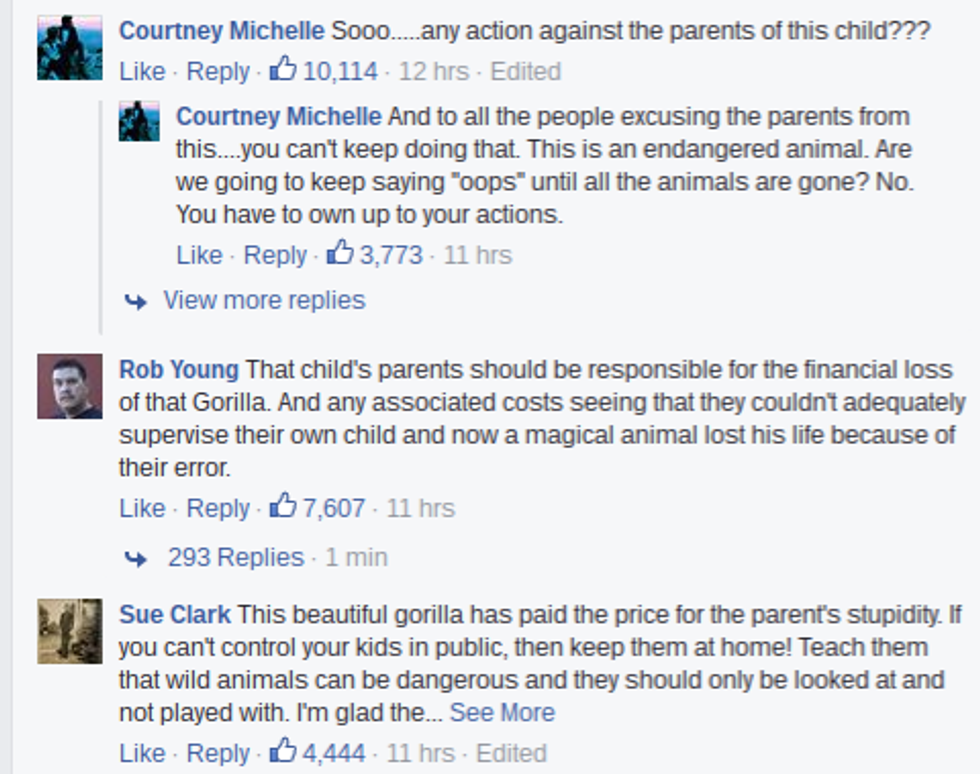Click reply arrow icon beside View more replies
Image resolution: width=980 pixels, height=774 pixels.
(x=135, y=301)
